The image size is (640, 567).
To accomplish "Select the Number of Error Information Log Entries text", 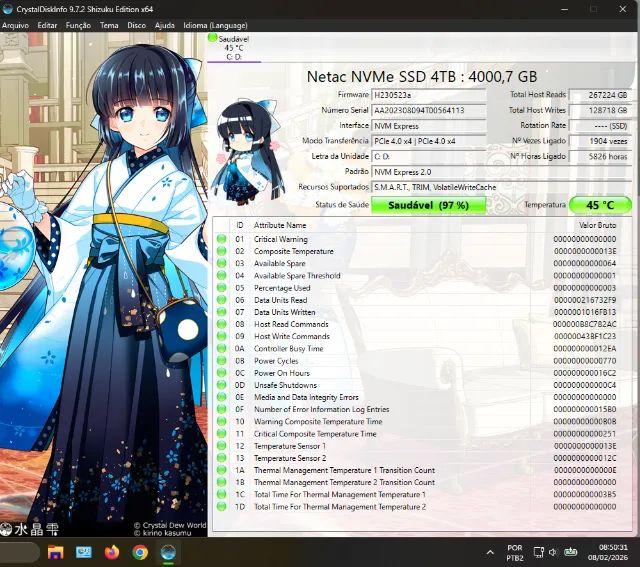I will 321,409.
